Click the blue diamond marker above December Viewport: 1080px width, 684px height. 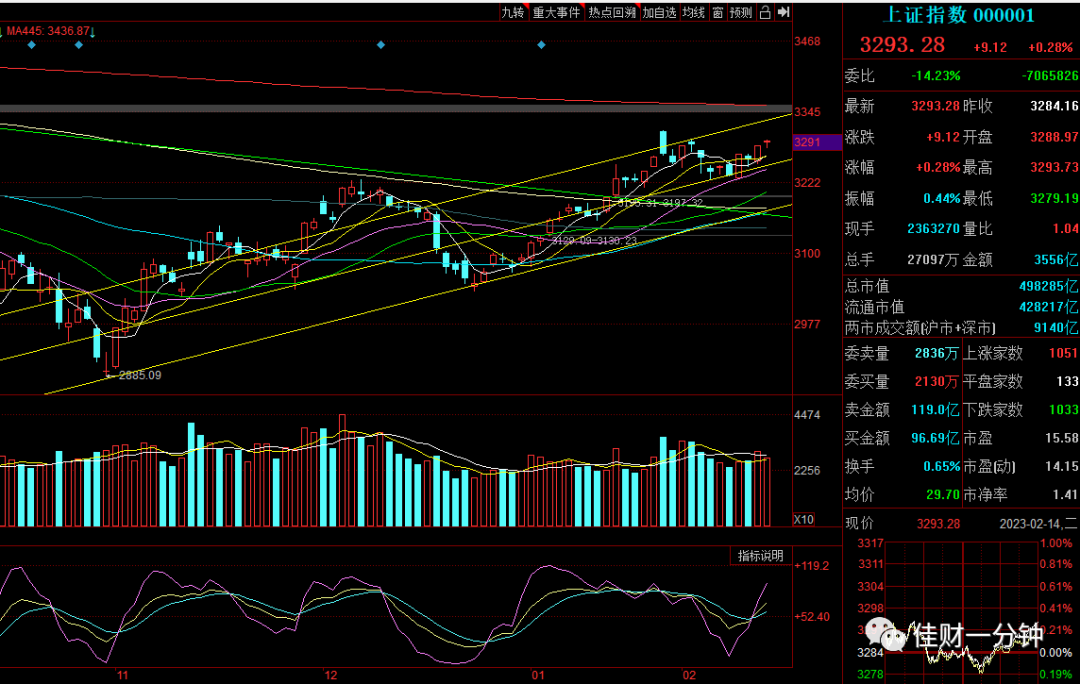point(381,45)
